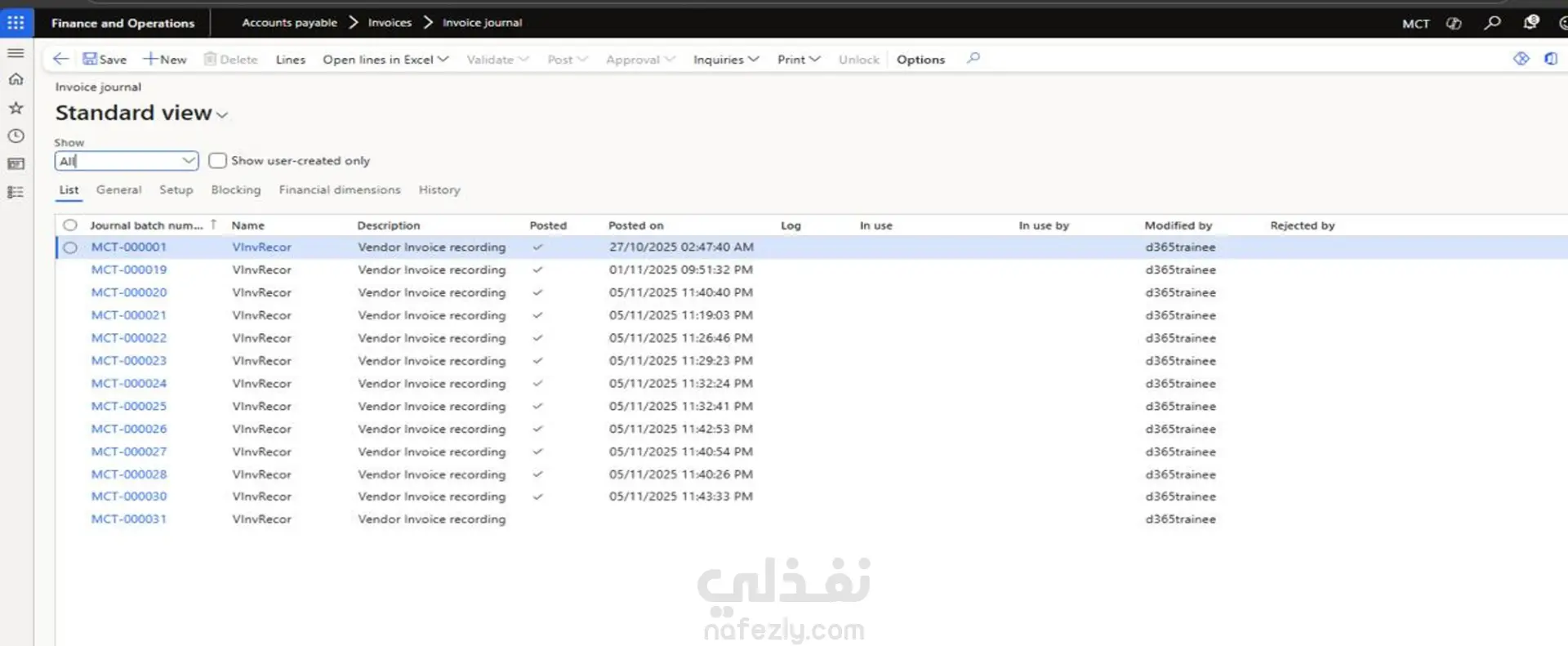Screen dimensions: 1568x646
Task: Expand the navigation pane hamburger menu
Action: tap(16, 53)
